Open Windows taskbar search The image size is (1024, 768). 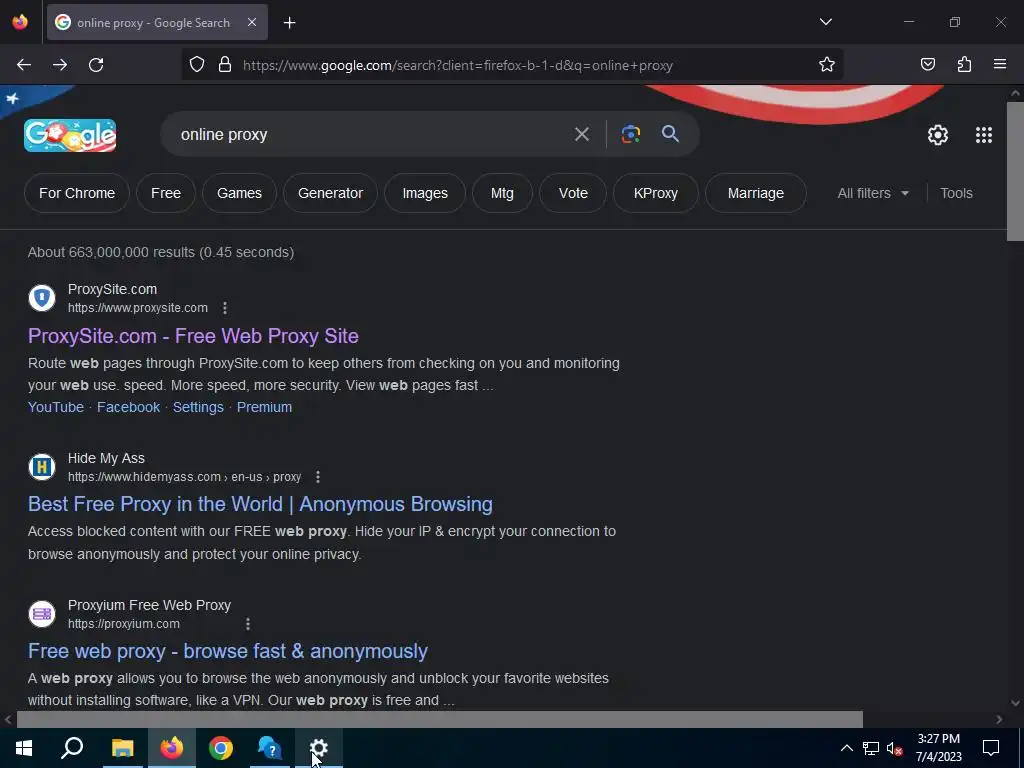pyautogui.click(x=72, y=748)
